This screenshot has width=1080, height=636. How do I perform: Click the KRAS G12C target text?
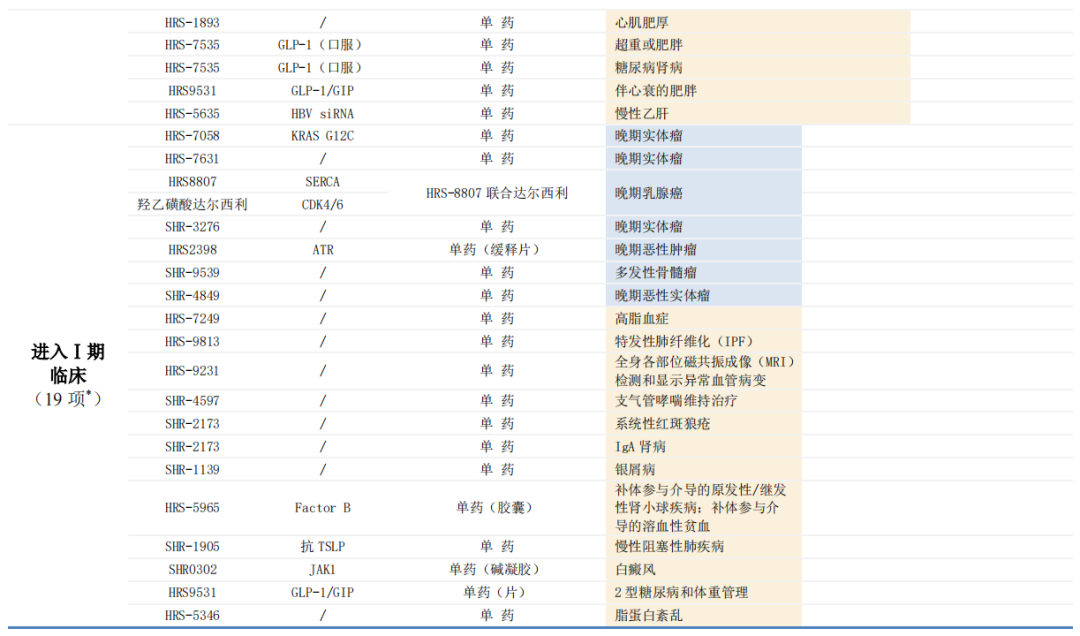pyautogui.click(x=322, y=135)
